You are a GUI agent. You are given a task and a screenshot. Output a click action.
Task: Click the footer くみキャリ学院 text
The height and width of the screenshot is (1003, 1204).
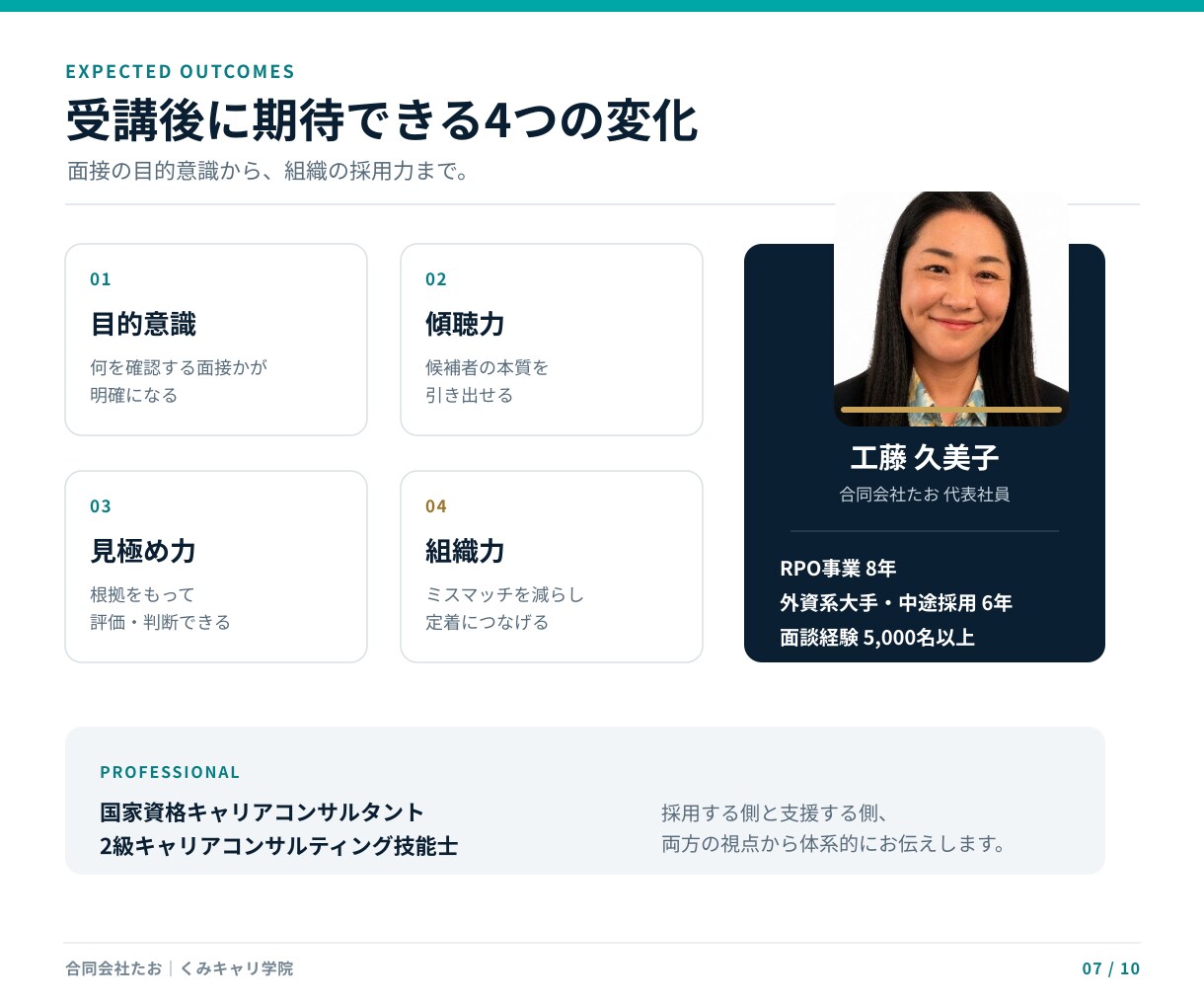pyautogui.click(x=236, y=968)
